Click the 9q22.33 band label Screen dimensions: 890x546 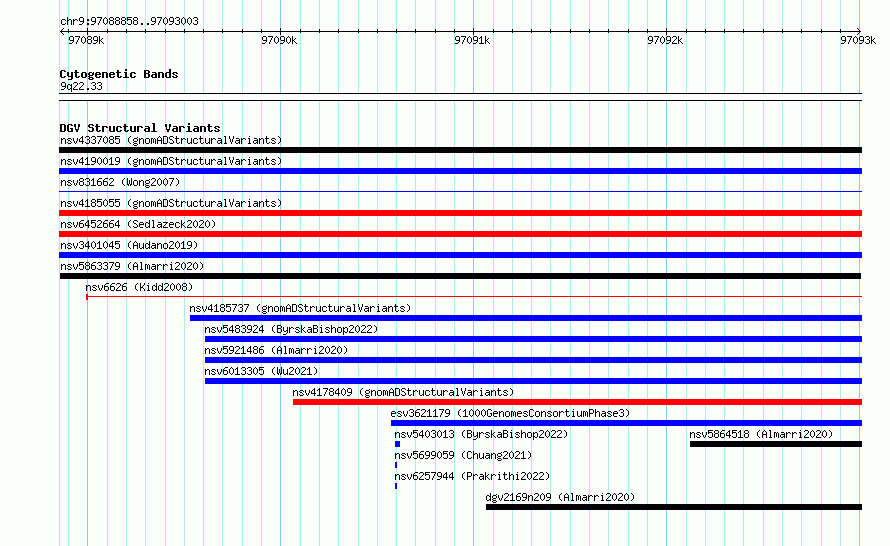click(x=81, y=86)
